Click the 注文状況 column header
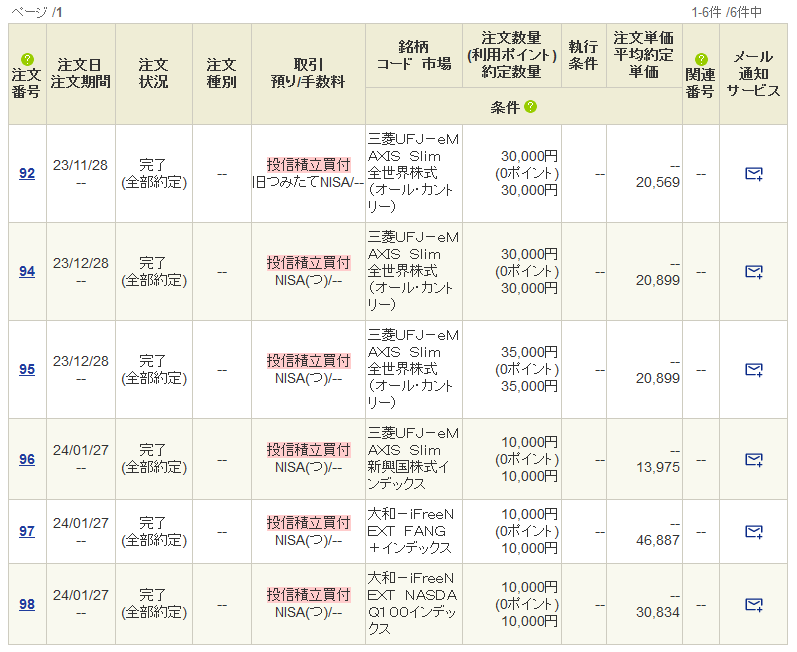The width and height of the screenshot is (797, 652). [x=154, y=73]
